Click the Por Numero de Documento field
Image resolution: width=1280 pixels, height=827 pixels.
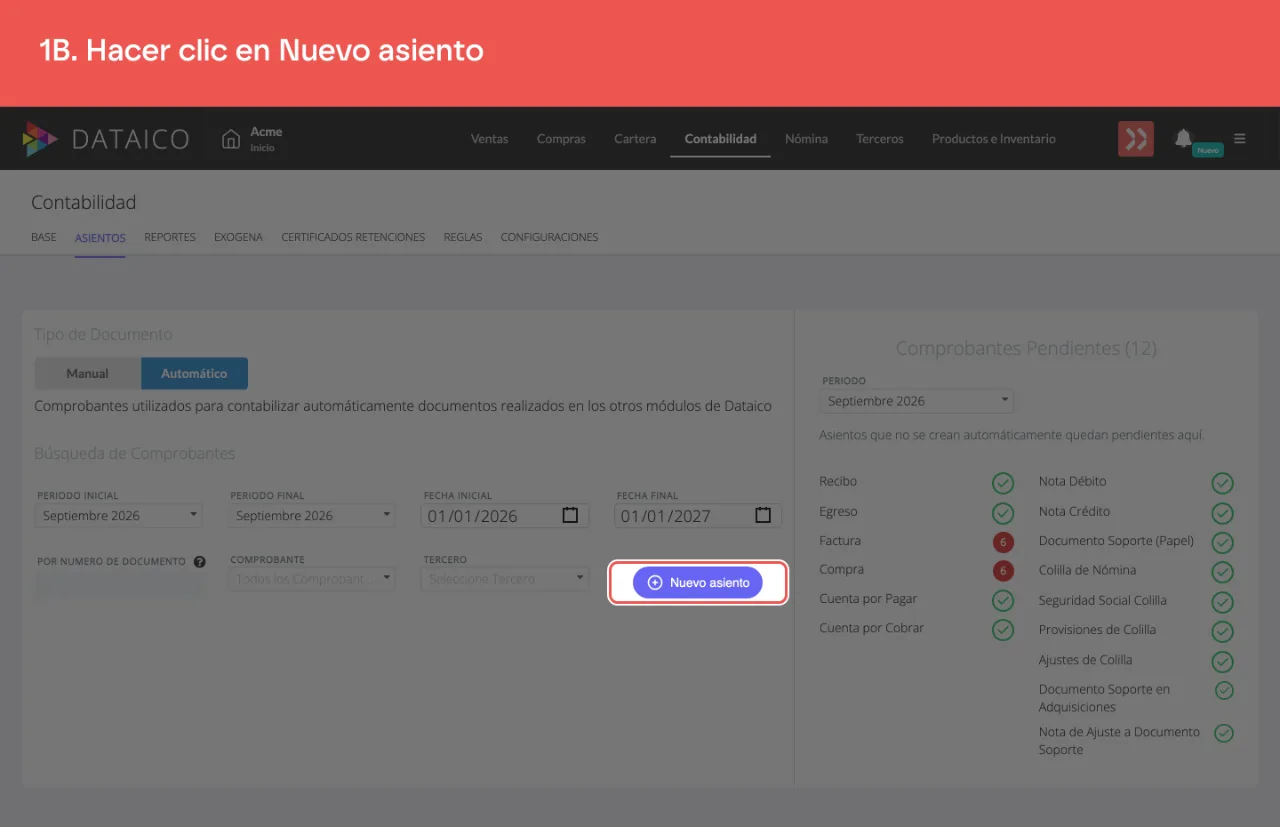tap(119, 585)
